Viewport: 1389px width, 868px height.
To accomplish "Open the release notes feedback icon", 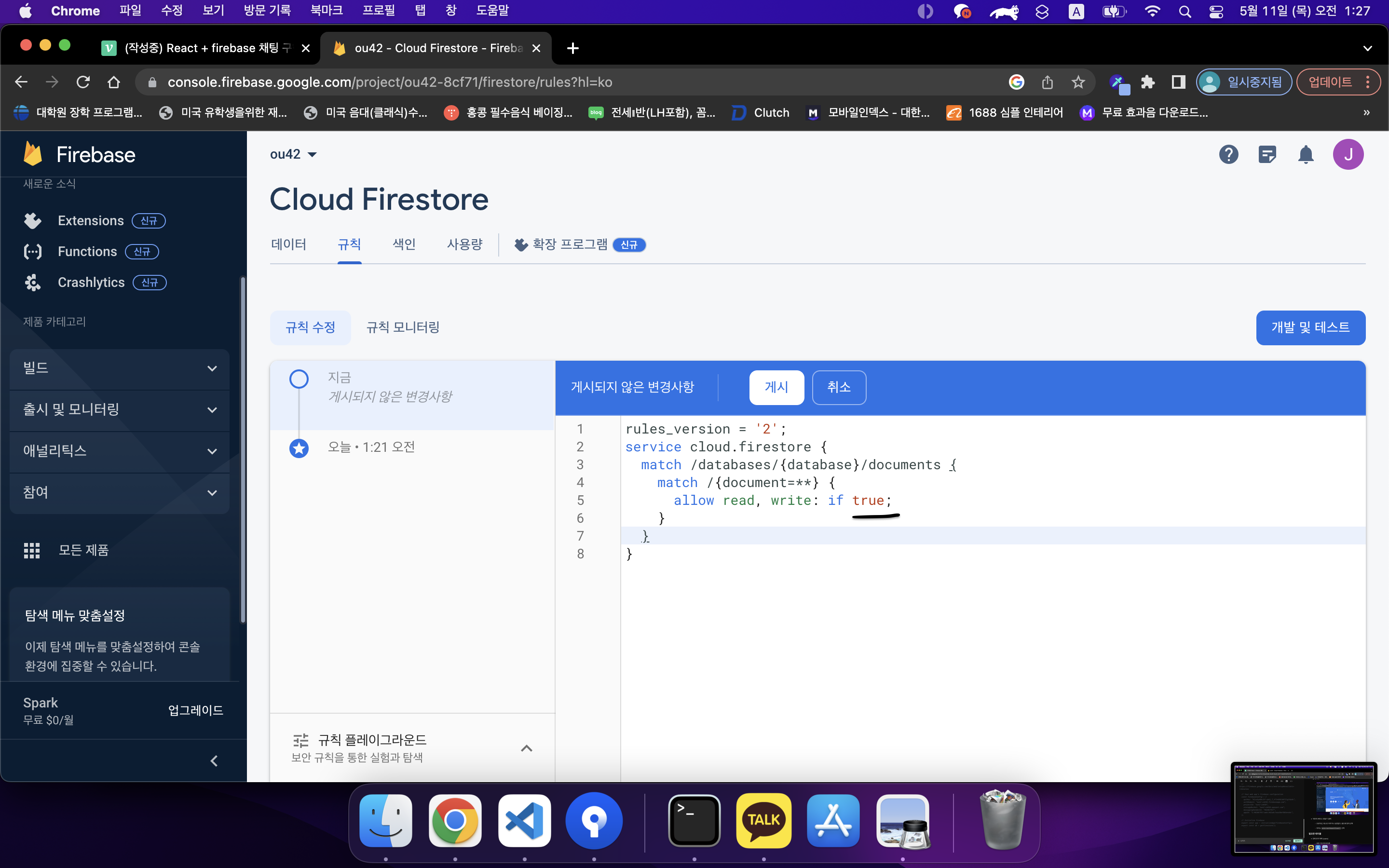I will click(1267, 154).
